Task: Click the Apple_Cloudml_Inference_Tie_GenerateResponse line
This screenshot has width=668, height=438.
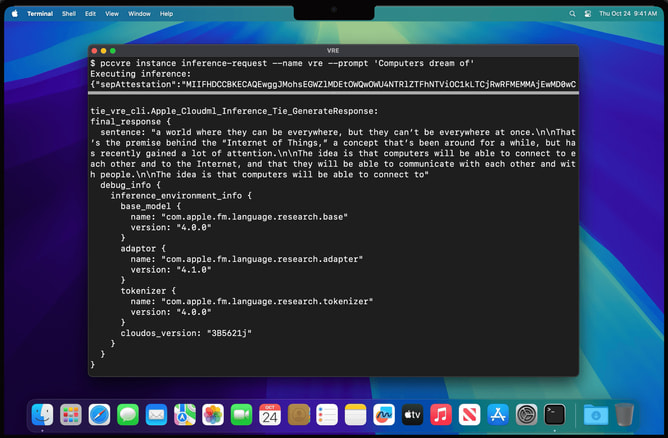Action: click(234, 111)
